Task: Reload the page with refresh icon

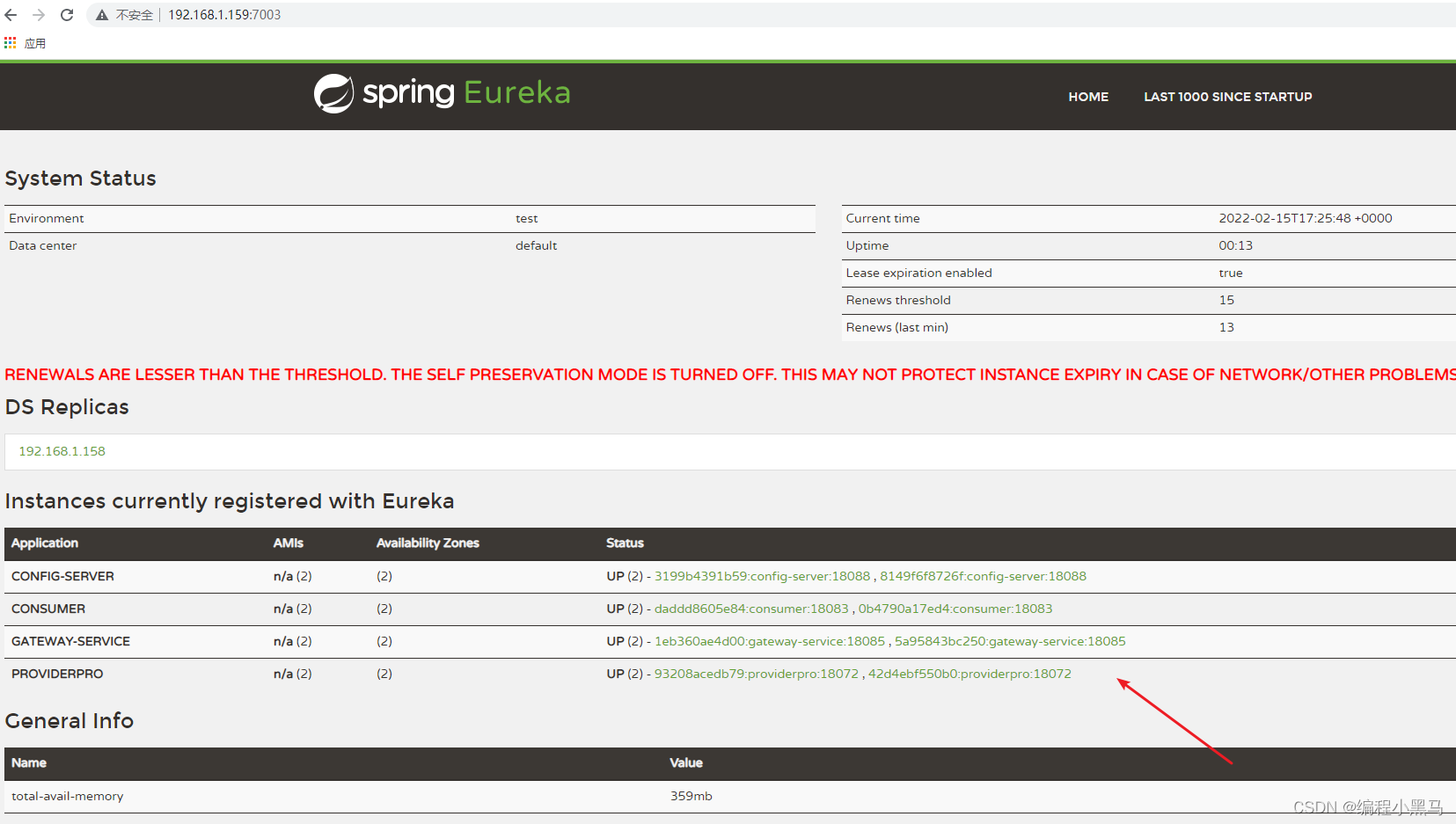Action: pyautogui.click(x=67, y=15)
